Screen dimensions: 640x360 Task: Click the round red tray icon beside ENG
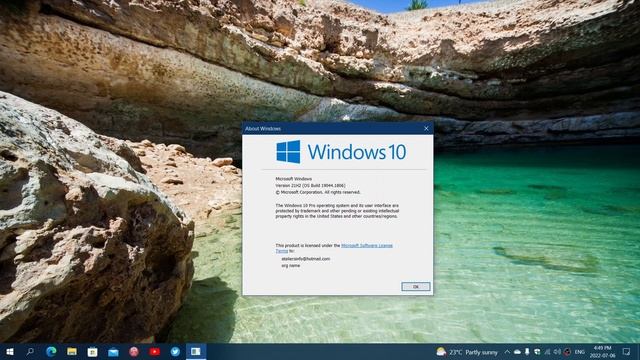coord(567,352)
